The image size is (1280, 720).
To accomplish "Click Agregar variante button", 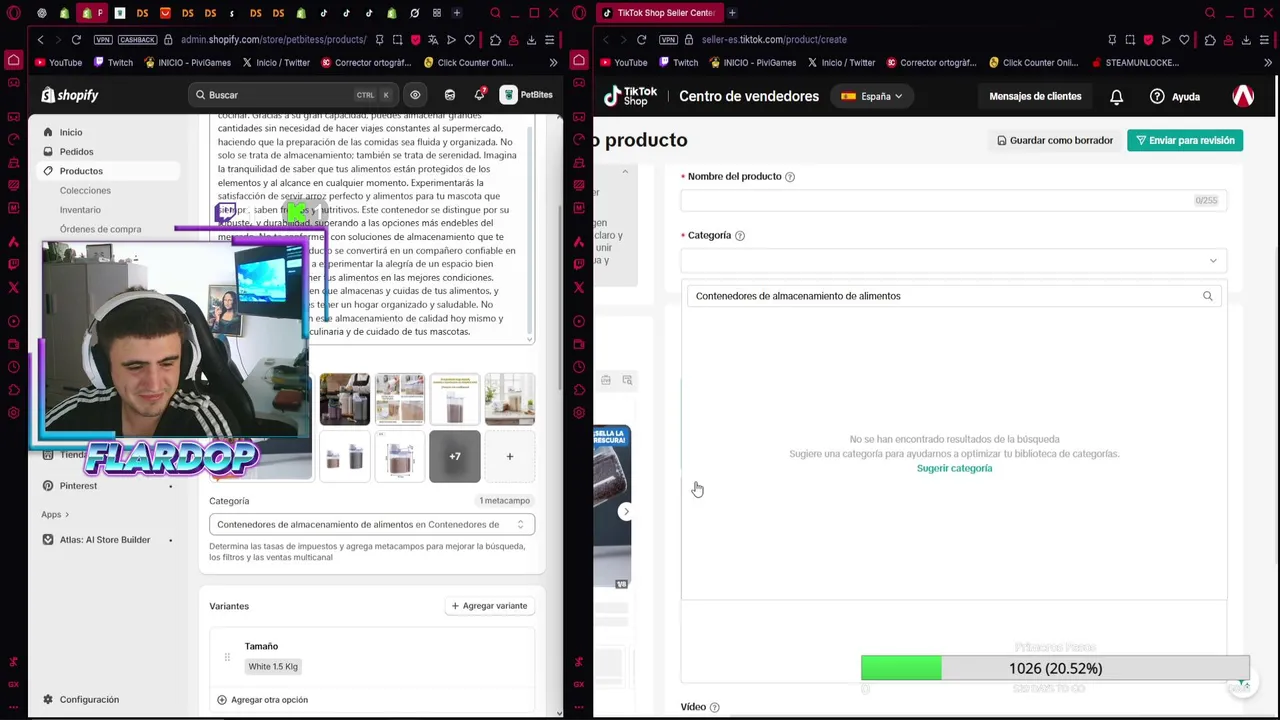I will pyautogui.click(x=489, y=606).
